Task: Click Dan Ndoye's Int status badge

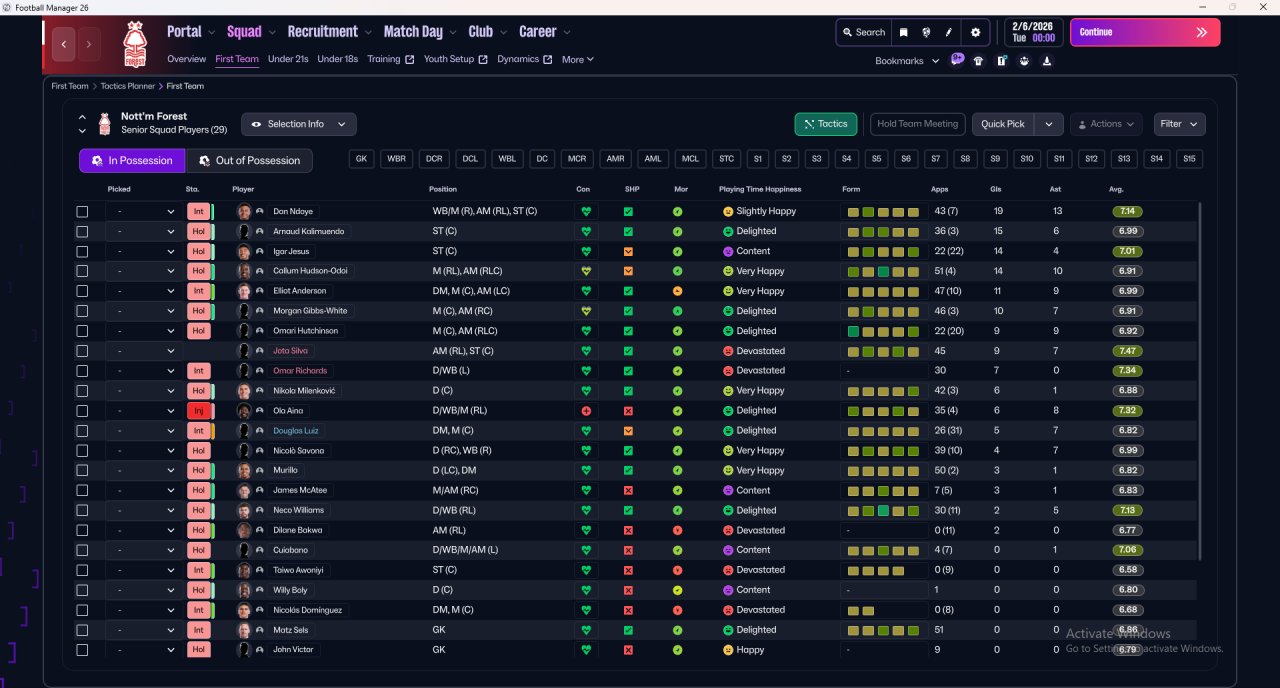Action: (198, 211)
